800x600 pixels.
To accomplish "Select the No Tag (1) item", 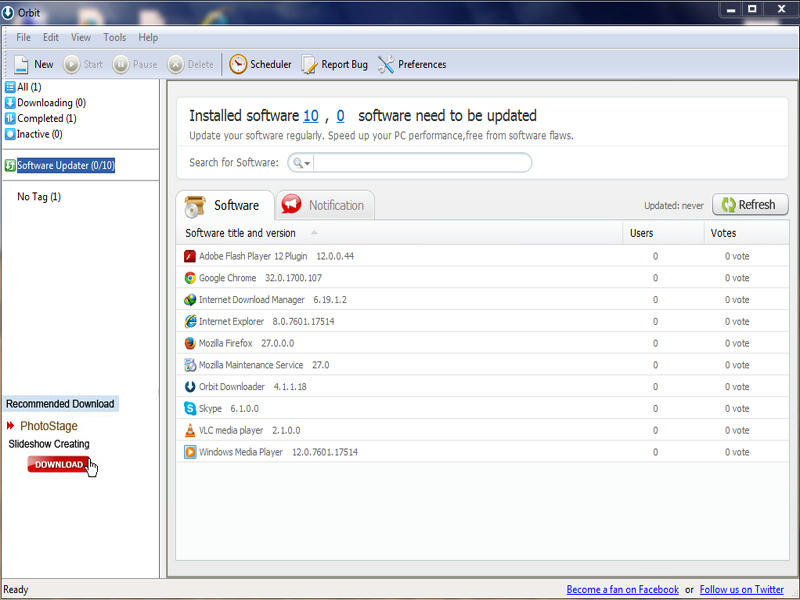I will (x=39, y=197).
